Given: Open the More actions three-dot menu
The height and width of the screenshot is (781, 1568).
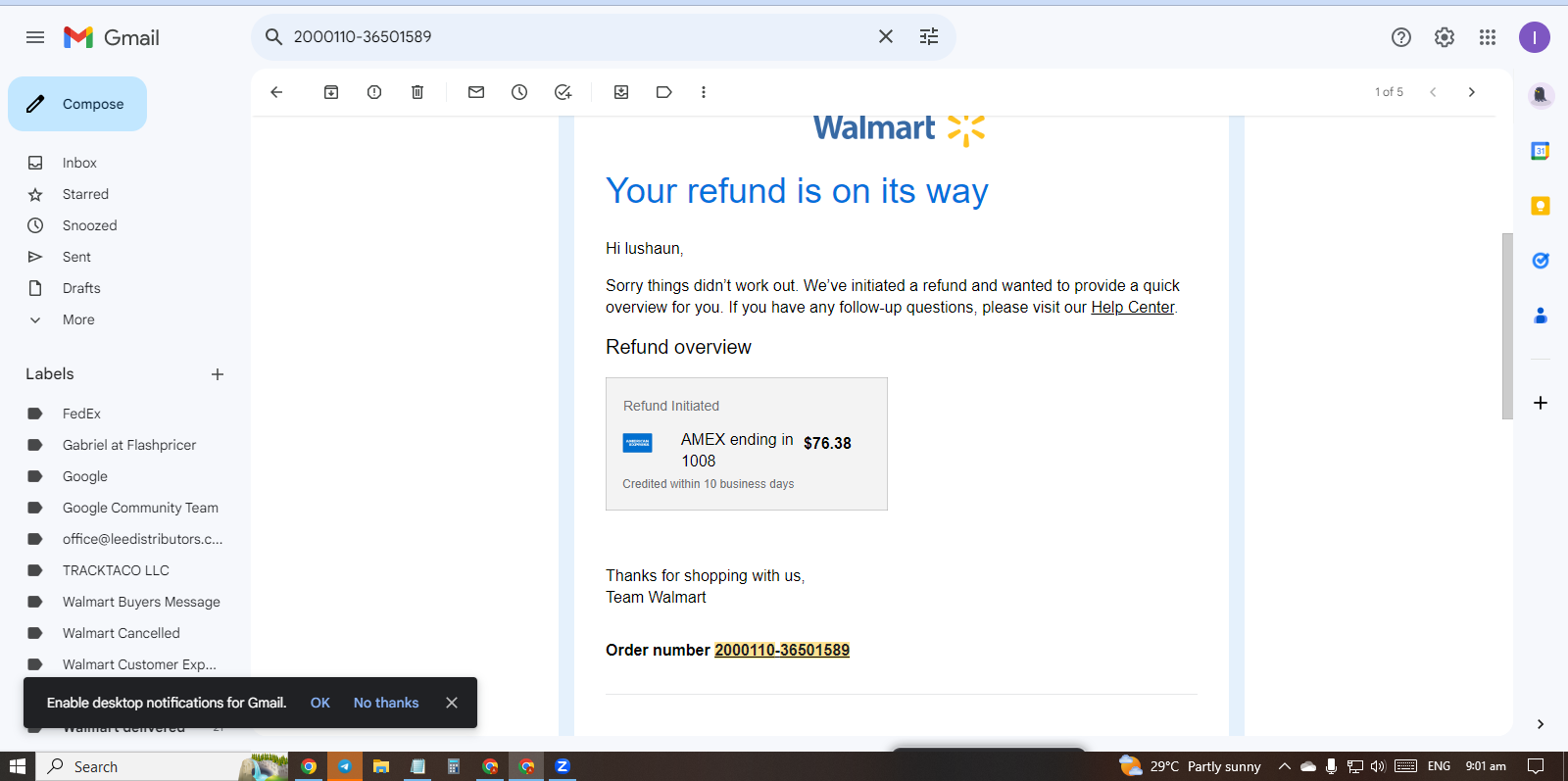Looking at the screenshot, I should pyautogui.click(x=704, y=92).
